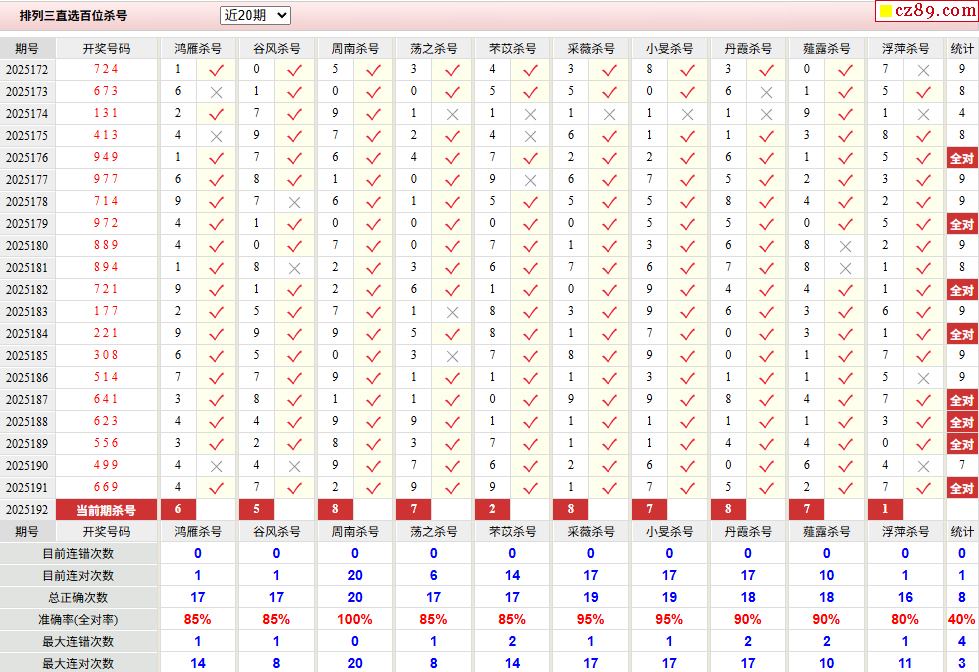Click the 目前连错次数 row label
Screen dimensions: 979x672
click(x=78, y=554)
